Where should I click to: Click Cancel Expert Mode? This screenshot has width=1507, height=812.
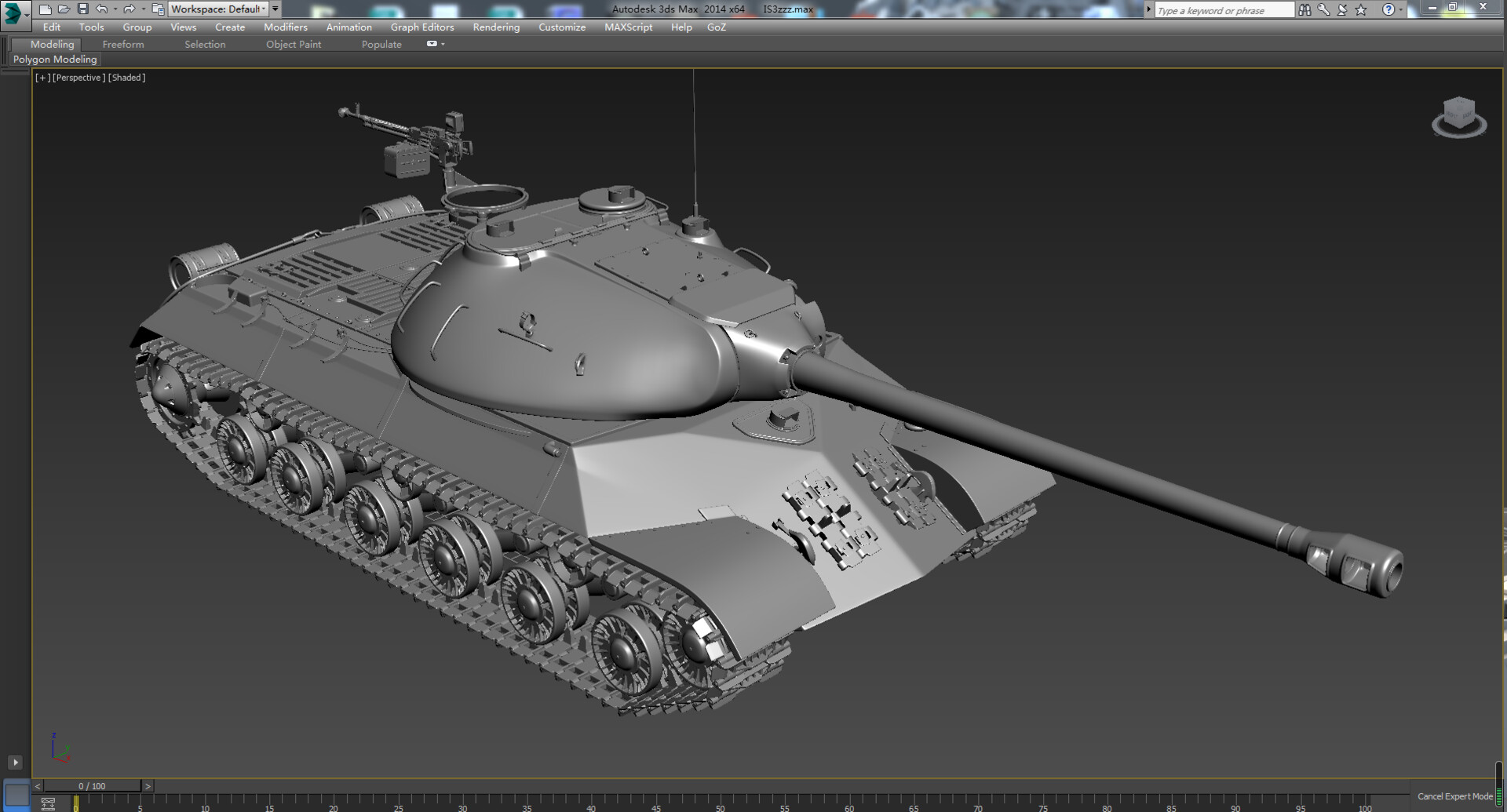pos(1456,796)
